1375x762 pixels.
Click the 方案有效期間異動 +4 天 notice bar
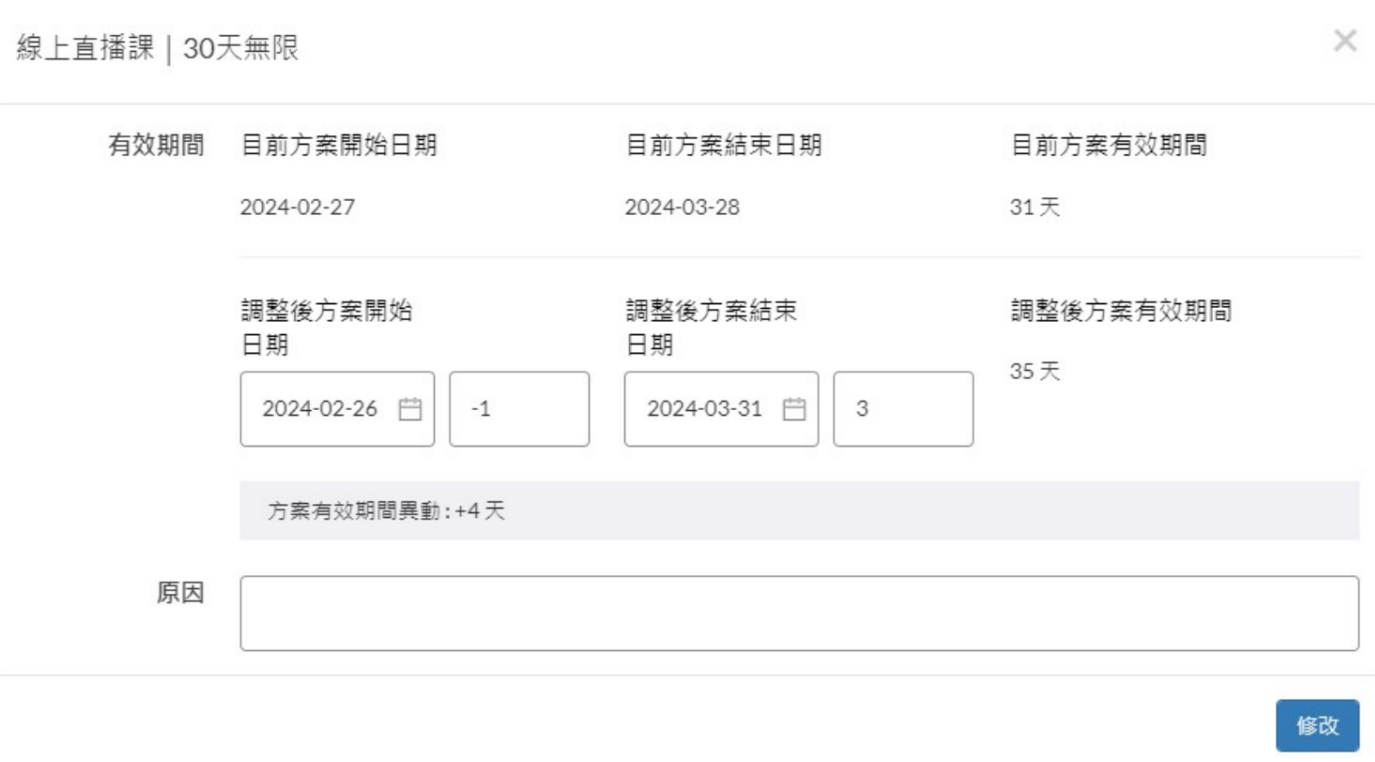pos(799,511)
